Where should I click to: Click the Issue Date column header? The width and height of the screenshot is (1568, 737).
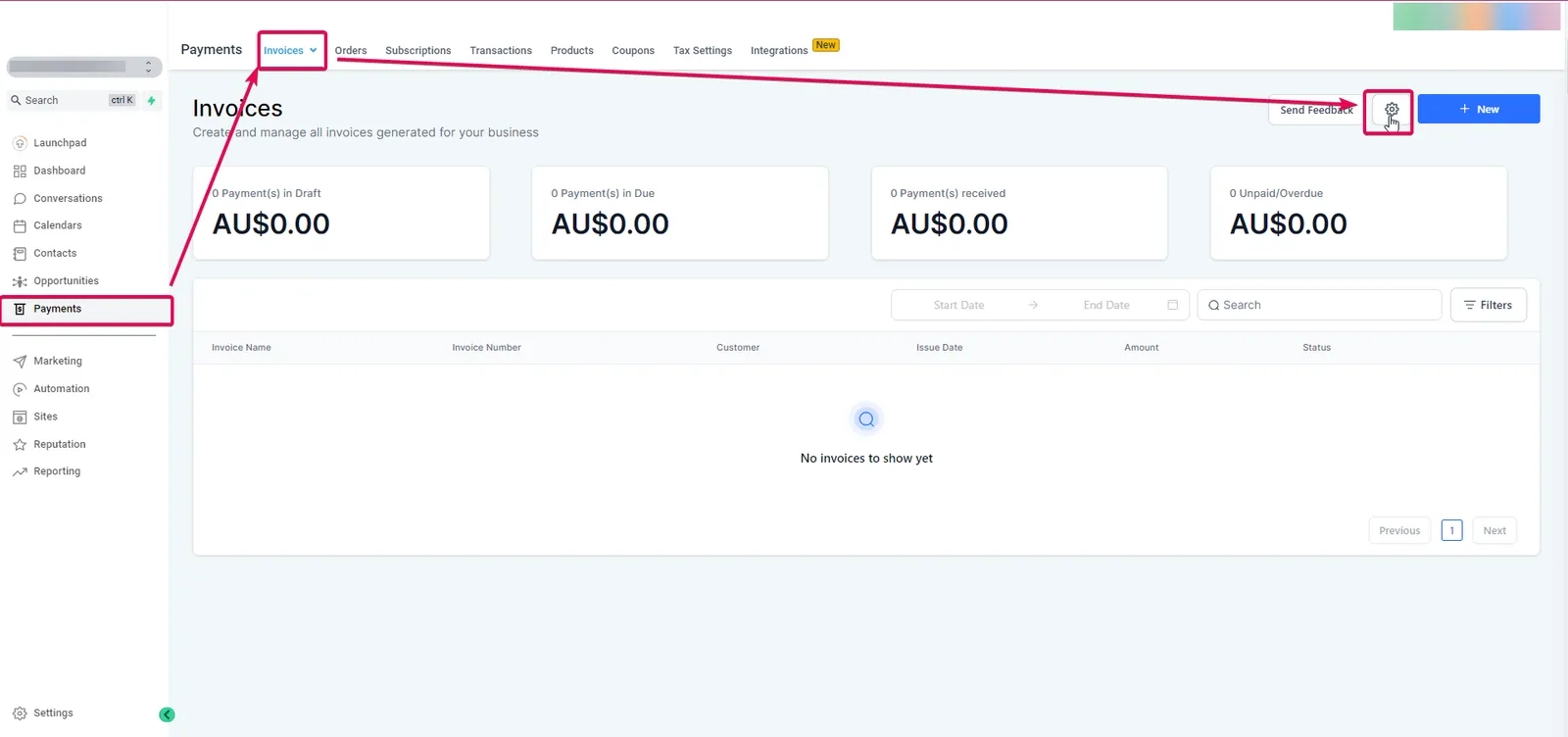coord(939,348)
